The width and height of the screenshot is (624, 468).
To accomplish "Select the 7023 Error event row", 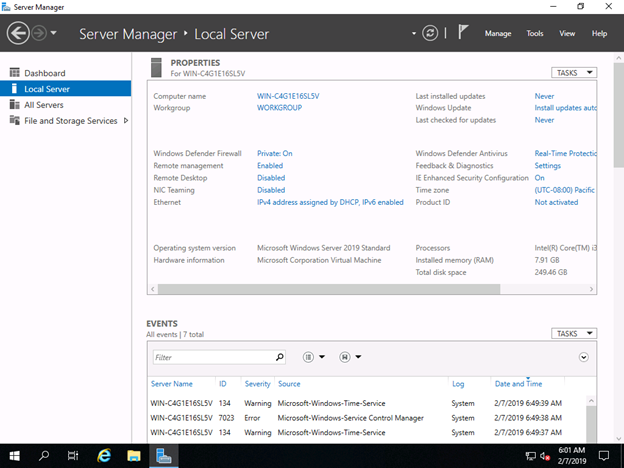I will 367,418.
